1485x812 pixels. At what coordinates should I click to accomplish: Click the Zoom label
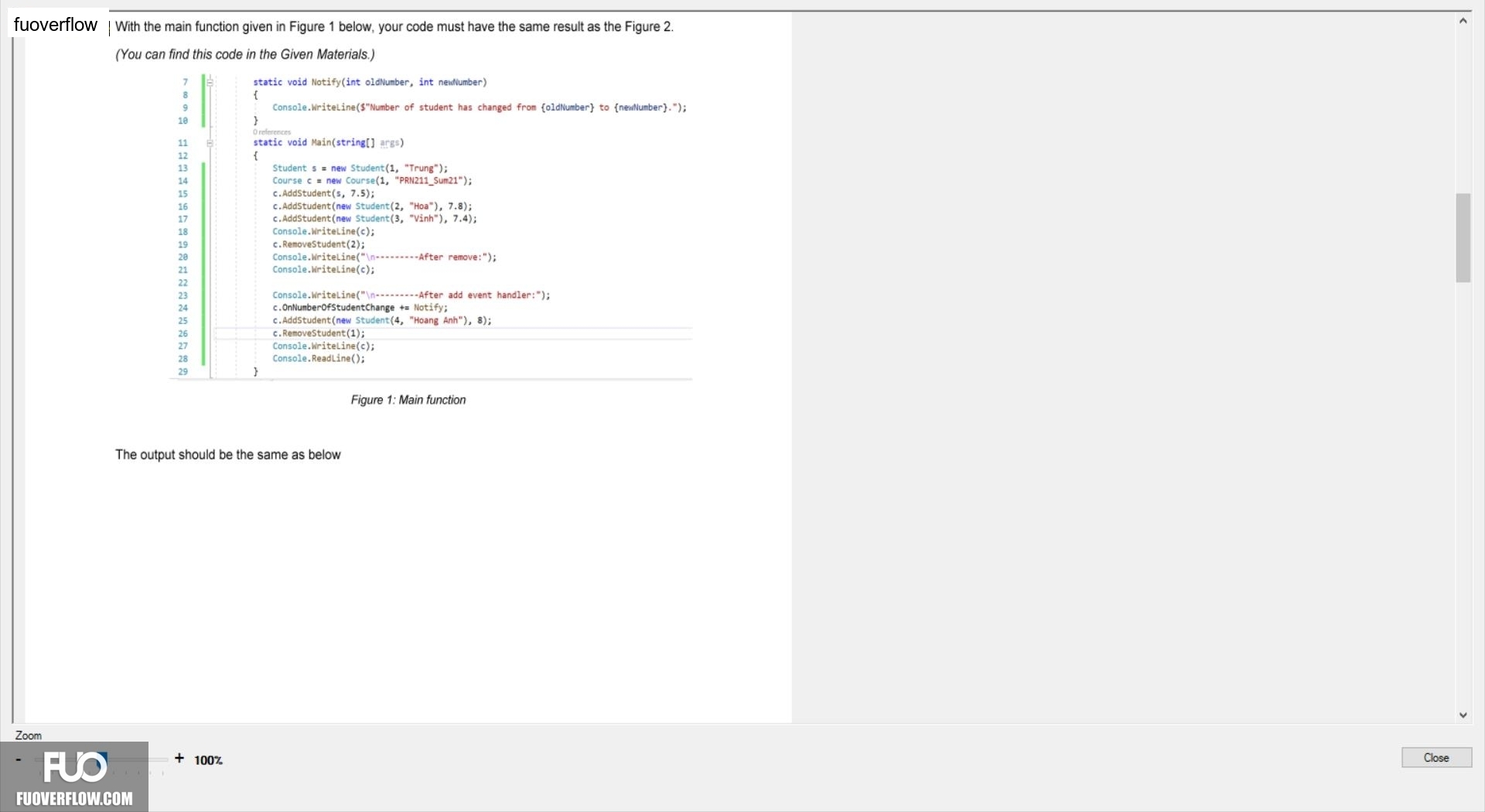point(29,735)
